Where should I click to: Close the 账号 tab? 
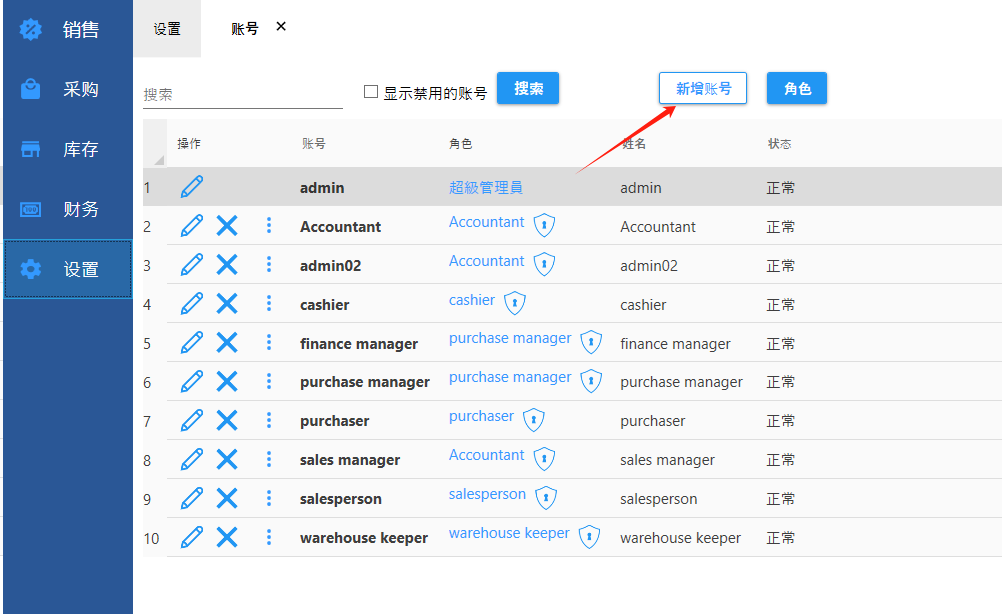tap(281, 27)
